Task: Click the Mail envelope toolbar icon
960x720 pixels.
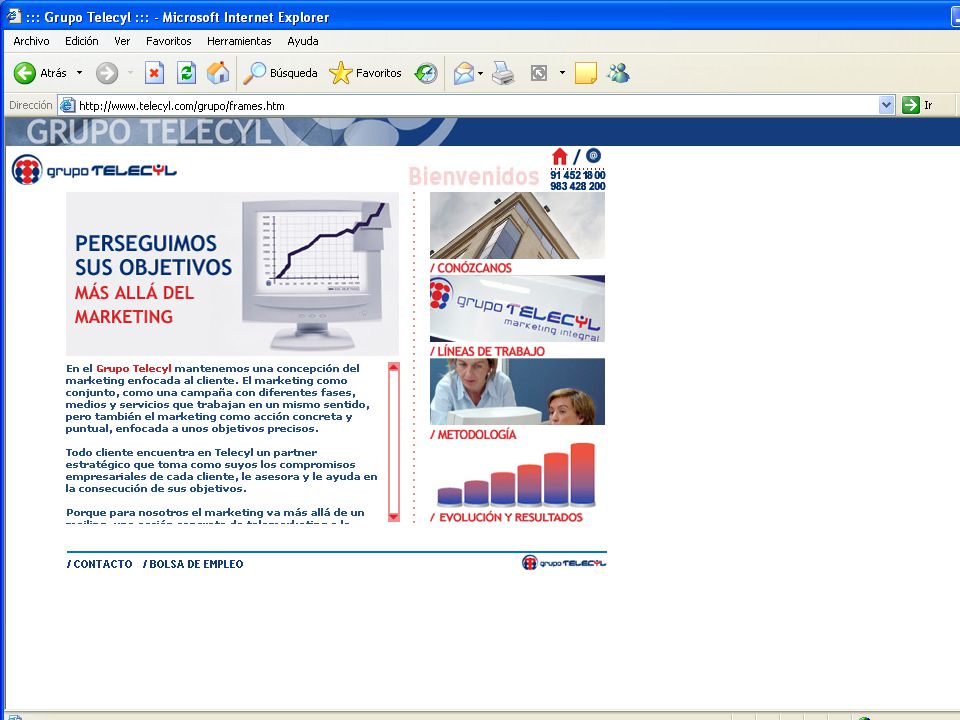Action: 463,73
